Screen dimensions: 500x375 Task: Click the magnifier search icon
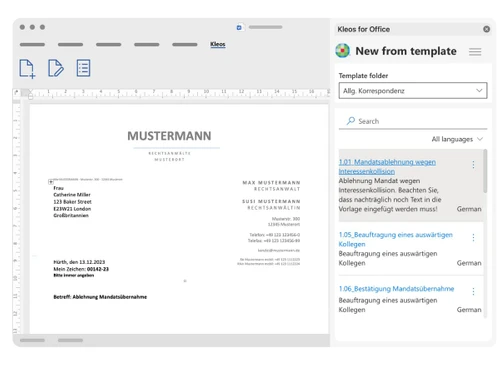[350, 121]
